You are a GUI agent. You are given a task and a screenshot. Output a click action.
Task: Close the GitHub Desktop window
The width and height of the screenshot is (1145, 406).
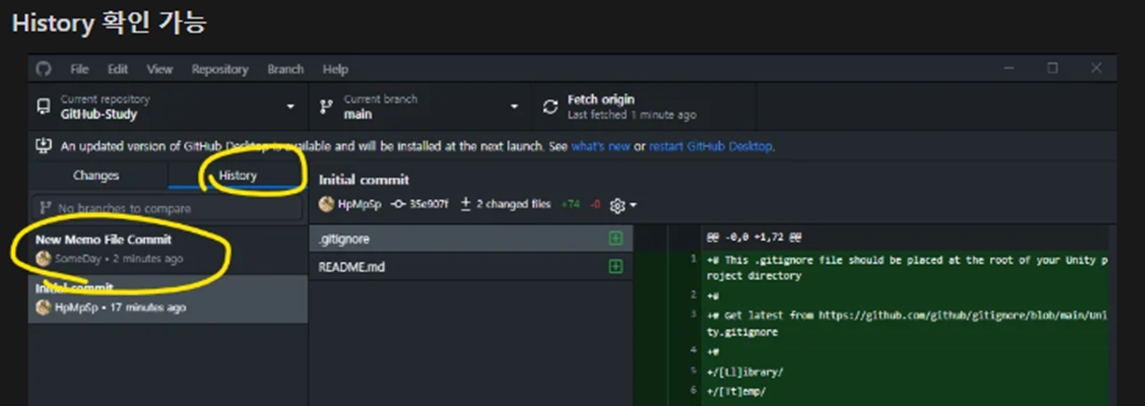tap(1096, 68)
